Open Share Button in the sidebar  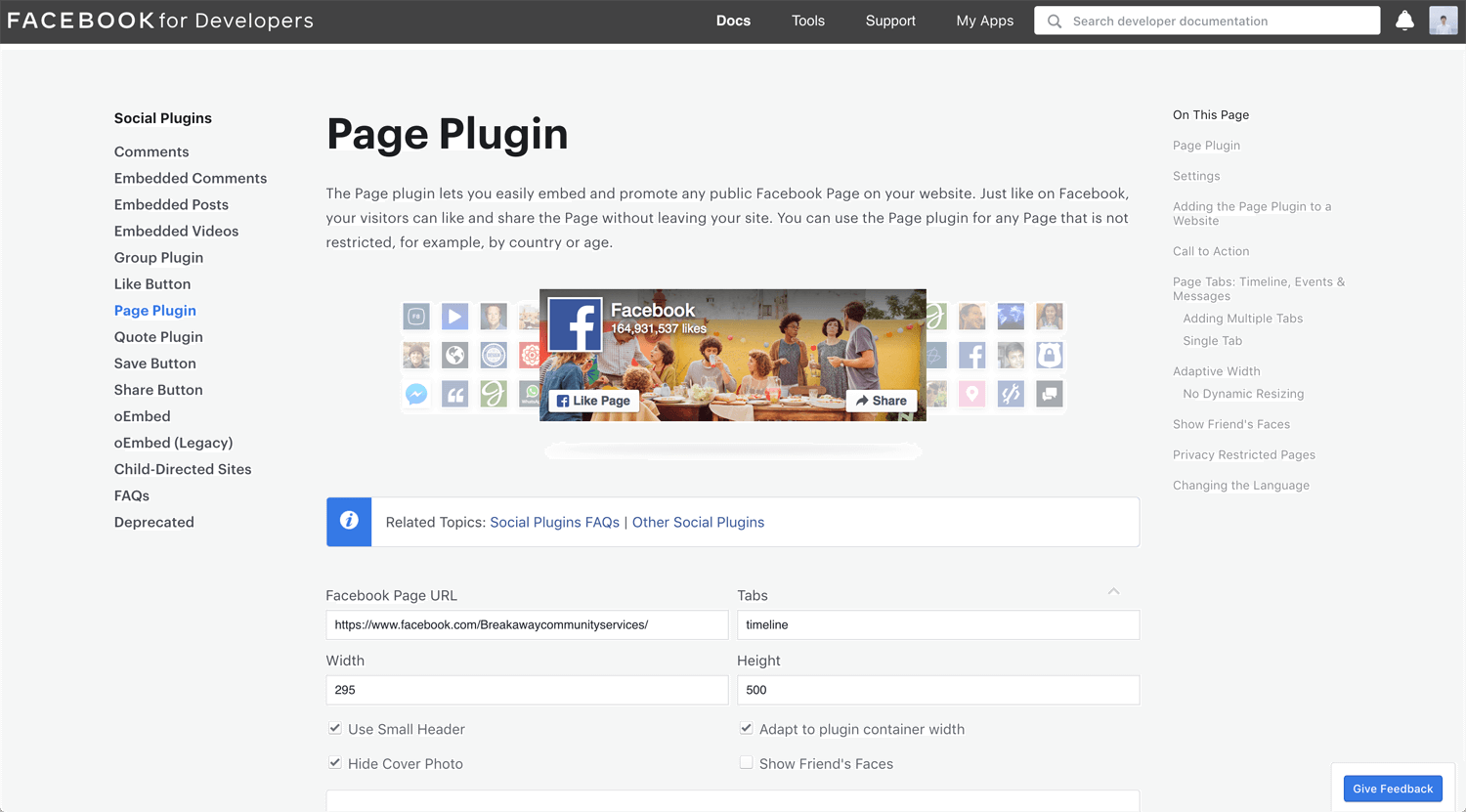[x=158, y=389]
